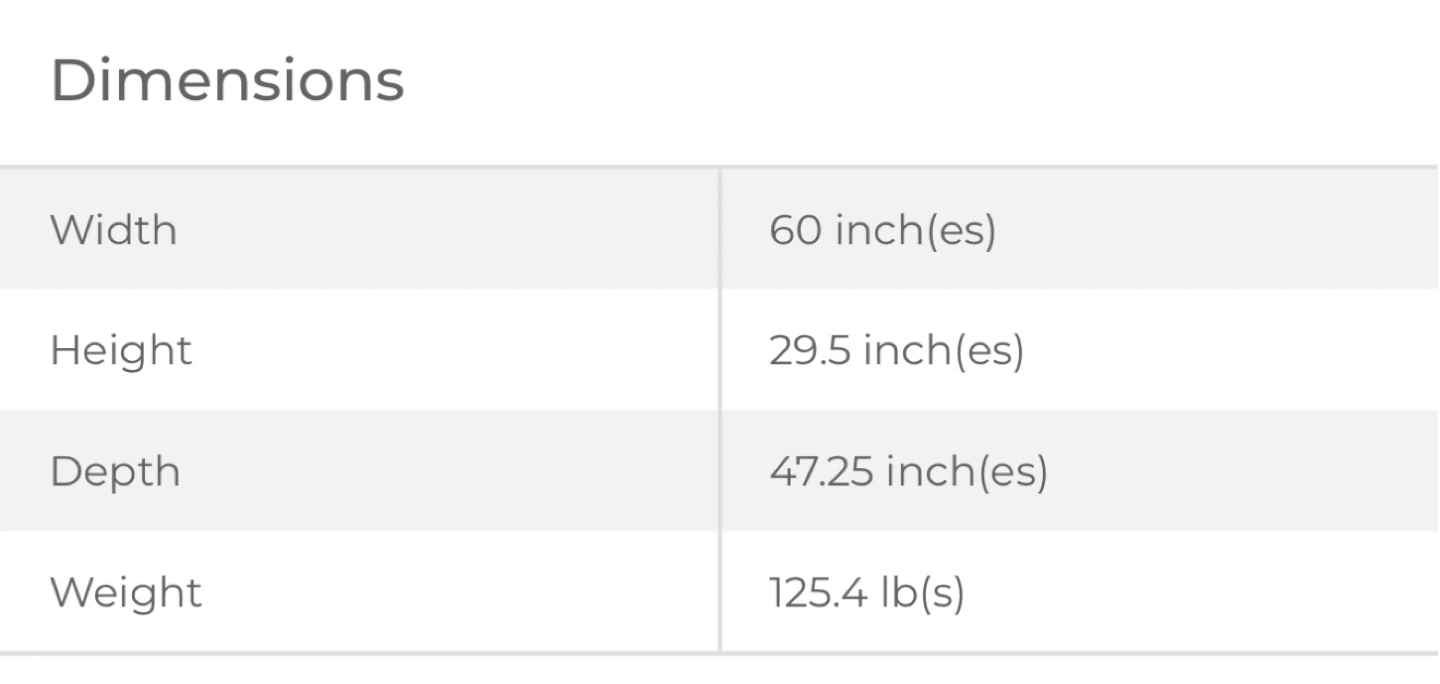Click empty area right of 60 inch(es)
The width and height of the screenshot is (1440, 684).
(1200, 230)
